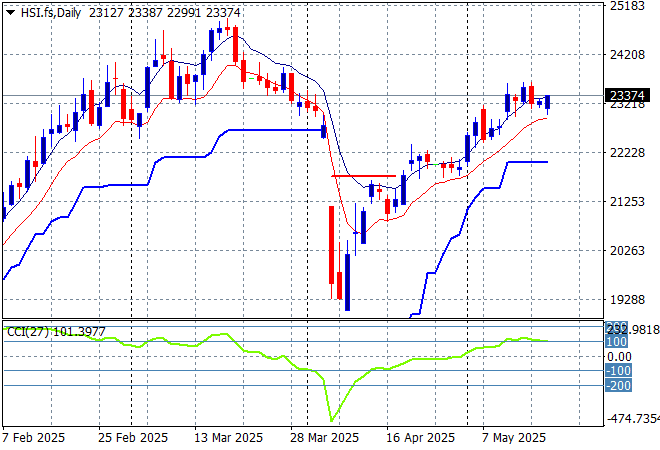Viewport: 660px width, 450px height.
Task: Click the CCI trough of the green line
Action: click(332, 420)
